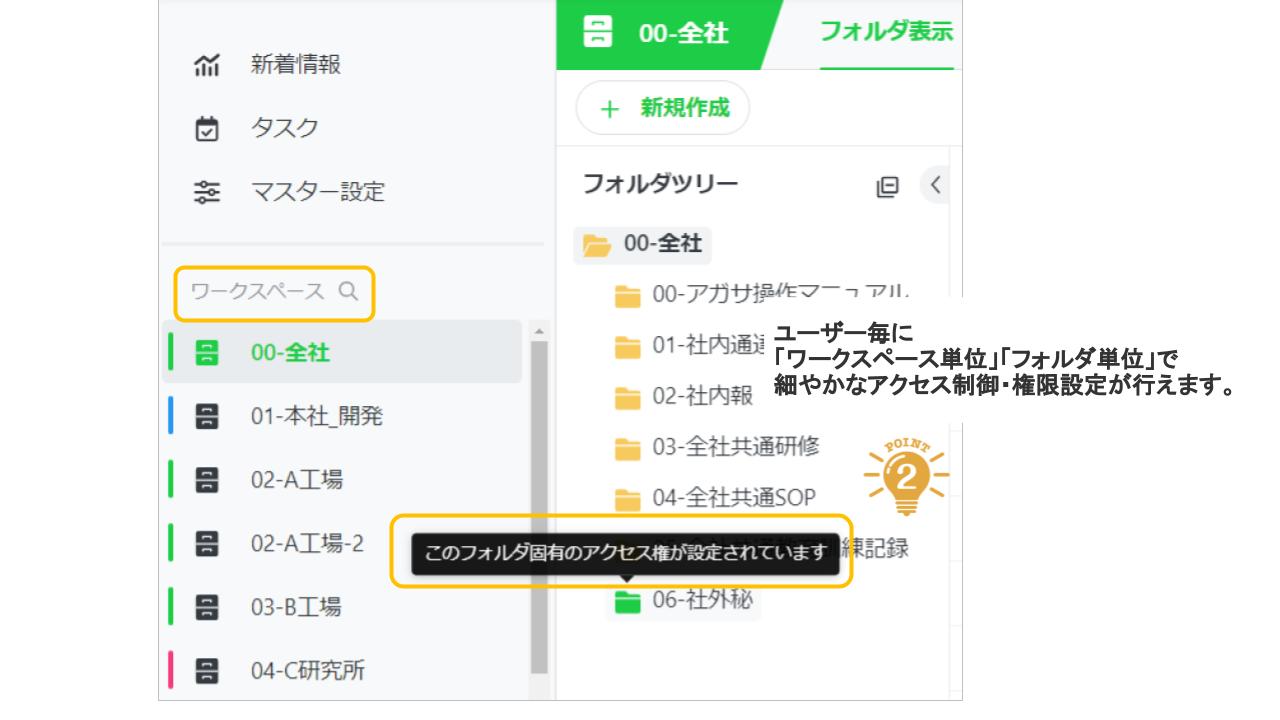Click the folder icon of 03-全社共通研修

pos(628,447)
